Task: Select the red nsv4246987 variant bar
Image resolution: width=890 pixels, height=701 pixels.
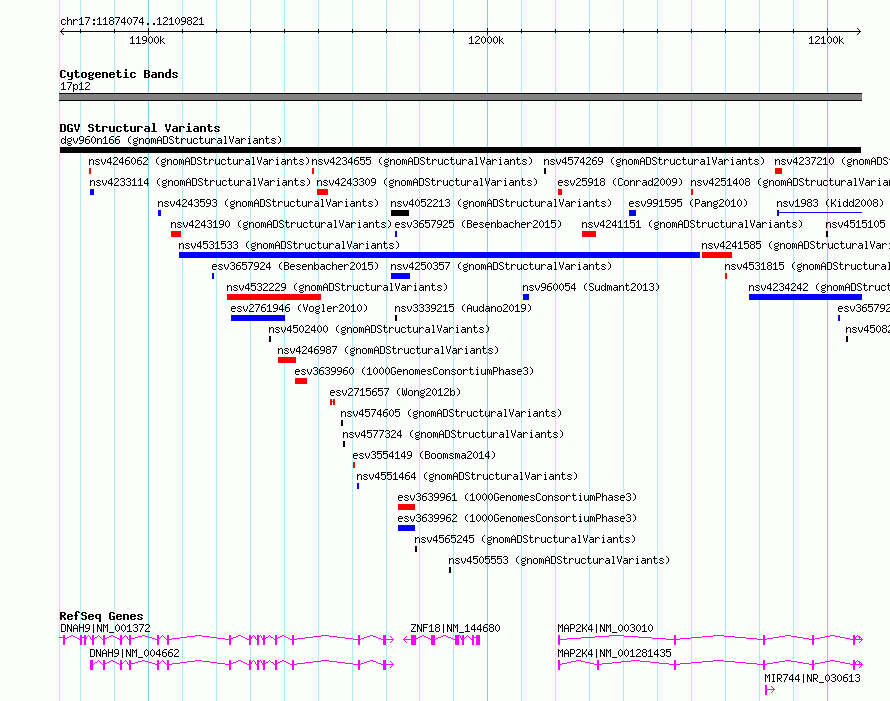Action: coord(287,360)
